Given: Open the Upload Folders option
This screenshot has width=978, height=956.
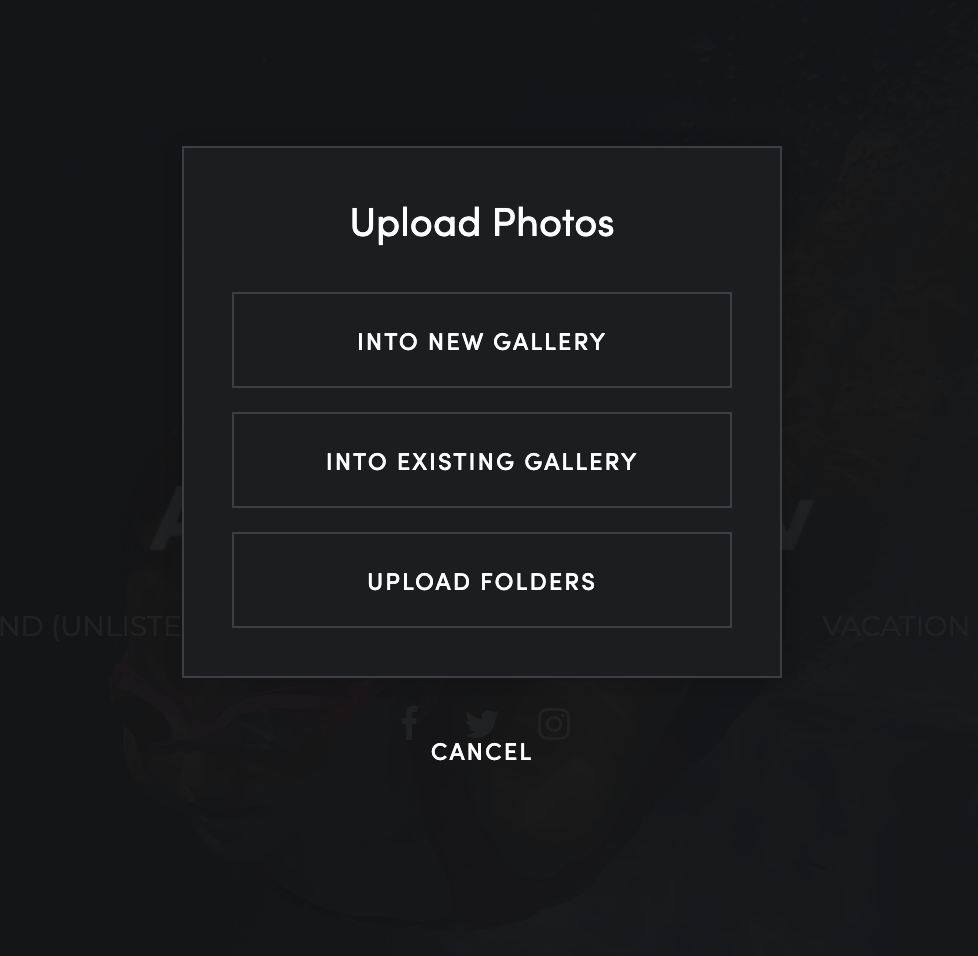Looking at the screenshot, I should click(x=482, y=580).
